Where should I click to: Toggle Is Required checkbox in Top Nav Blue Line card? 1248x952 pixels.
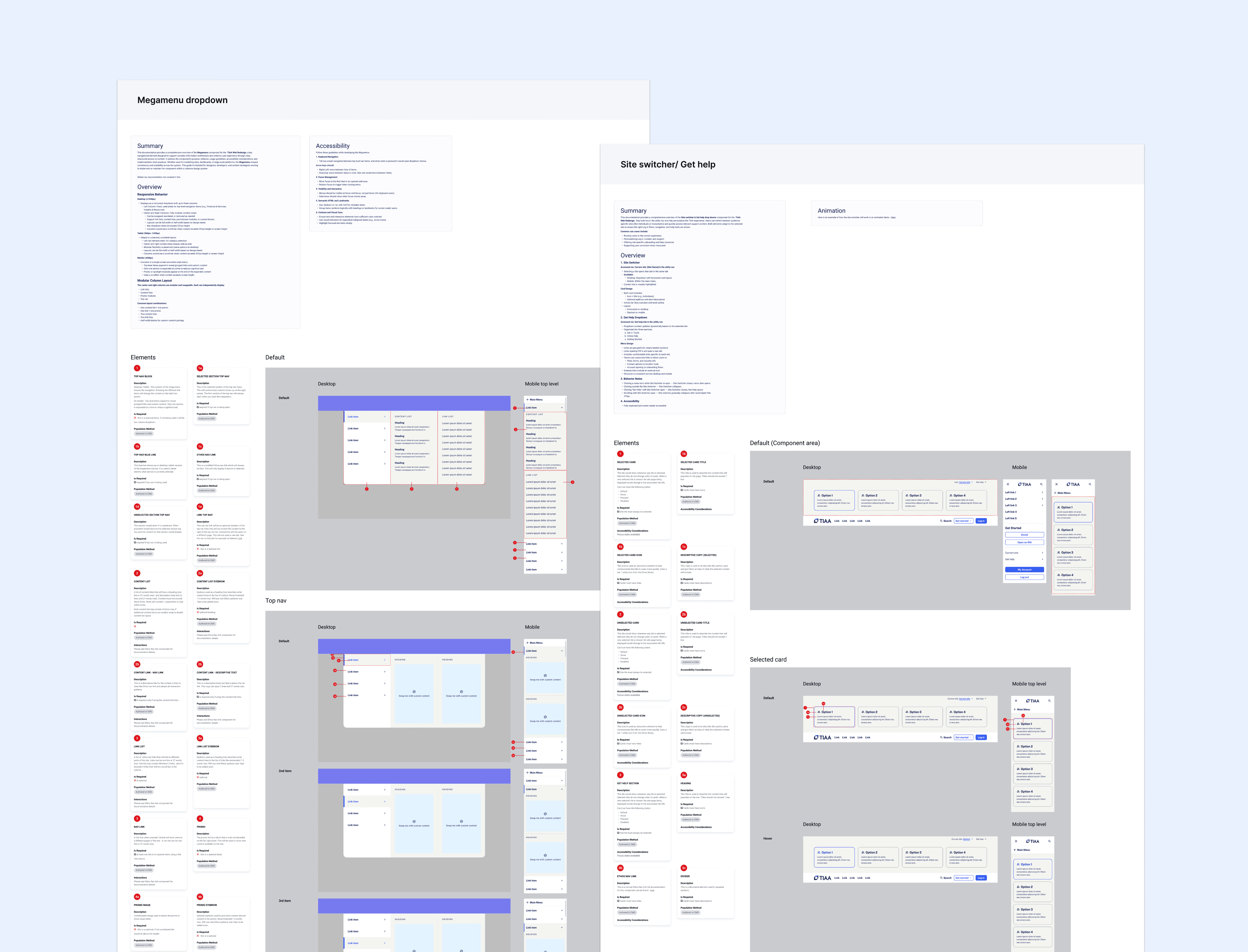pyautogui.click(x=135, y=482)
